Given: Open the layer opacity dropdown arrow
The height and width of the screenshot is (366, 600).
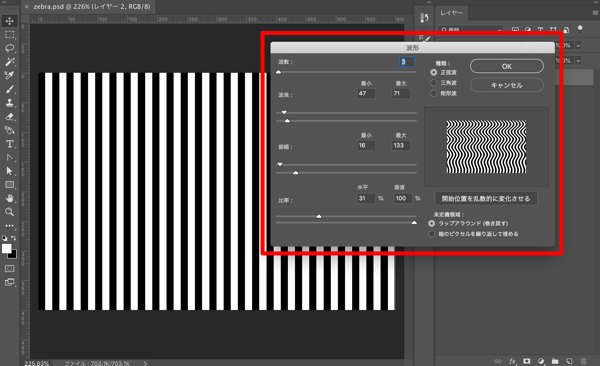Looking at the screenshot, I should [578, 45].
